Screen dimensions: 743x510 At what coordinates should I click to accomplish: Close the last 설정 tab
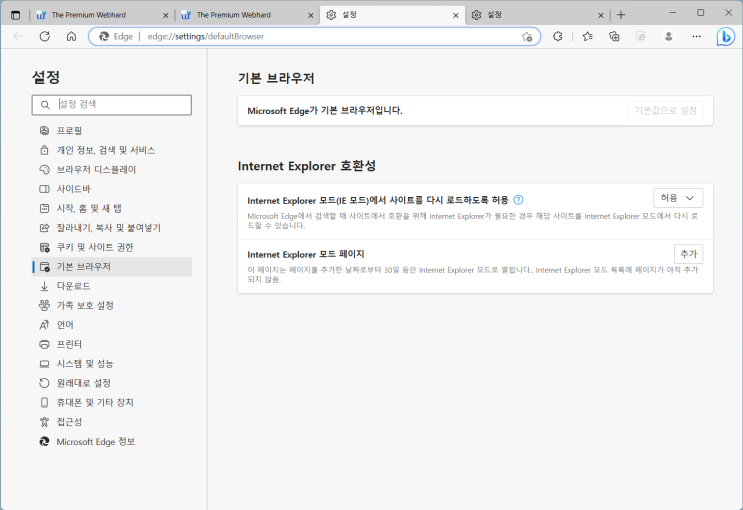point(600,16)
